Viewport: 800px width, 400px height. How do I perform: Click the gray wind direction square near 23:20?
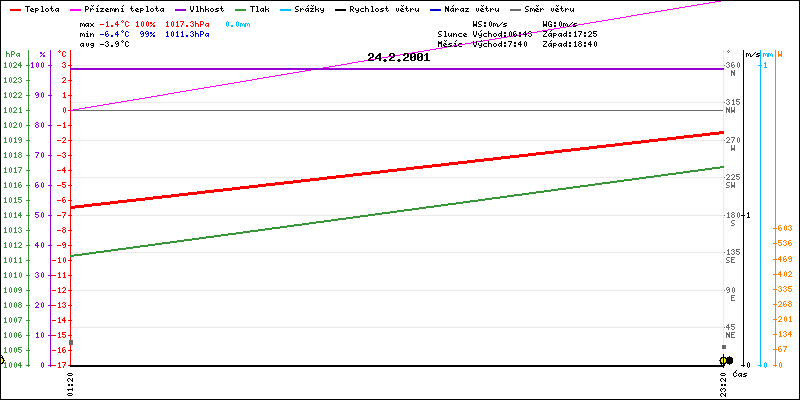click(x=724, y=347)
